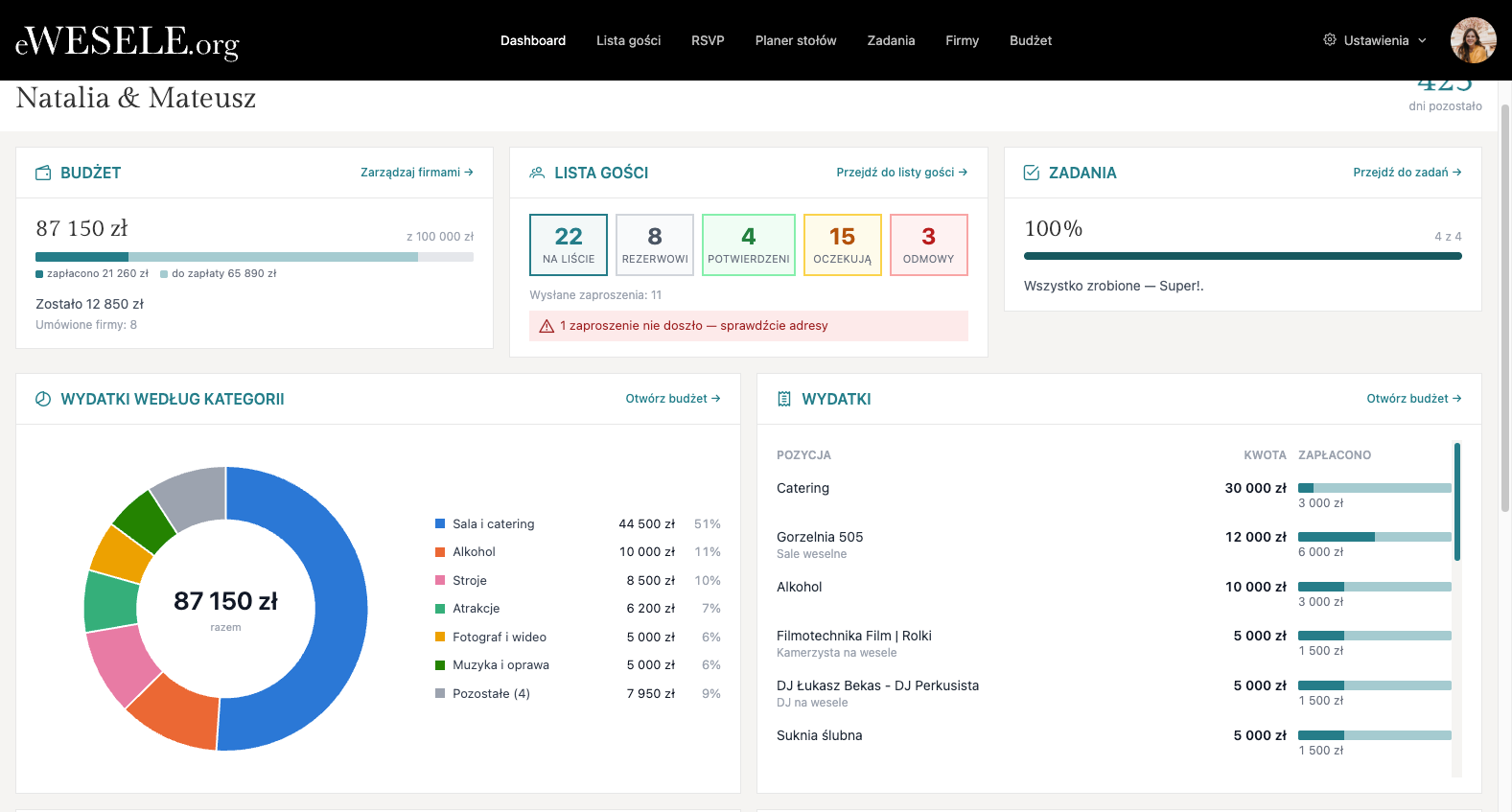The image size is (1512, 812).
Task: Open Planer stołów in the navigation
Action: point(796,40)
